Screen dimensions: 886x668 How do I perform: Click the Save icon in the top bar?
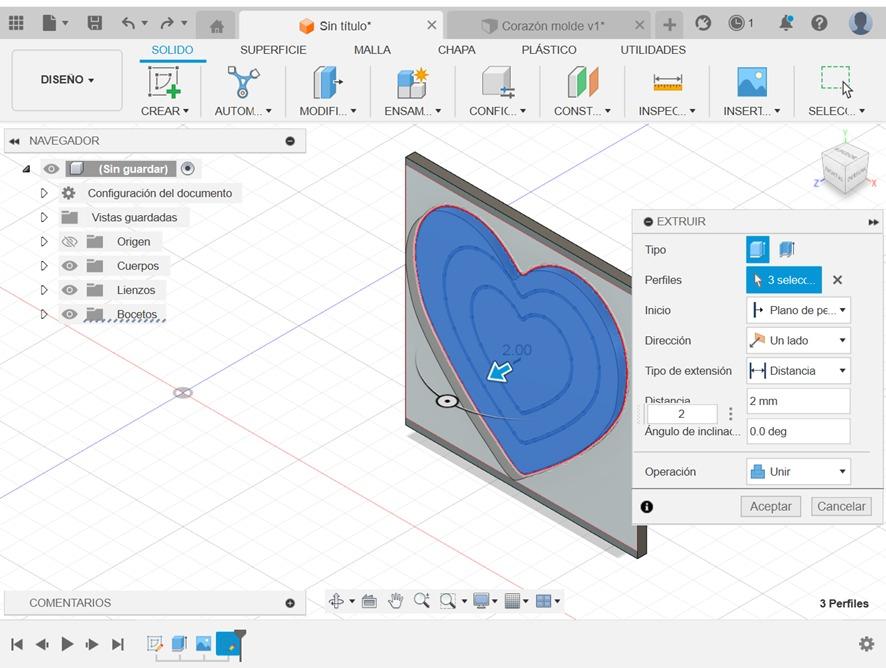point(95,23)
